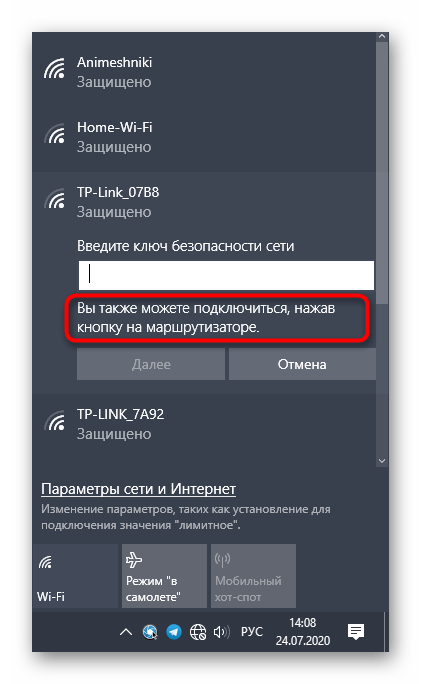421x684 pixels.
Task: Click the network globe tray icon
Action: (198, 632)
